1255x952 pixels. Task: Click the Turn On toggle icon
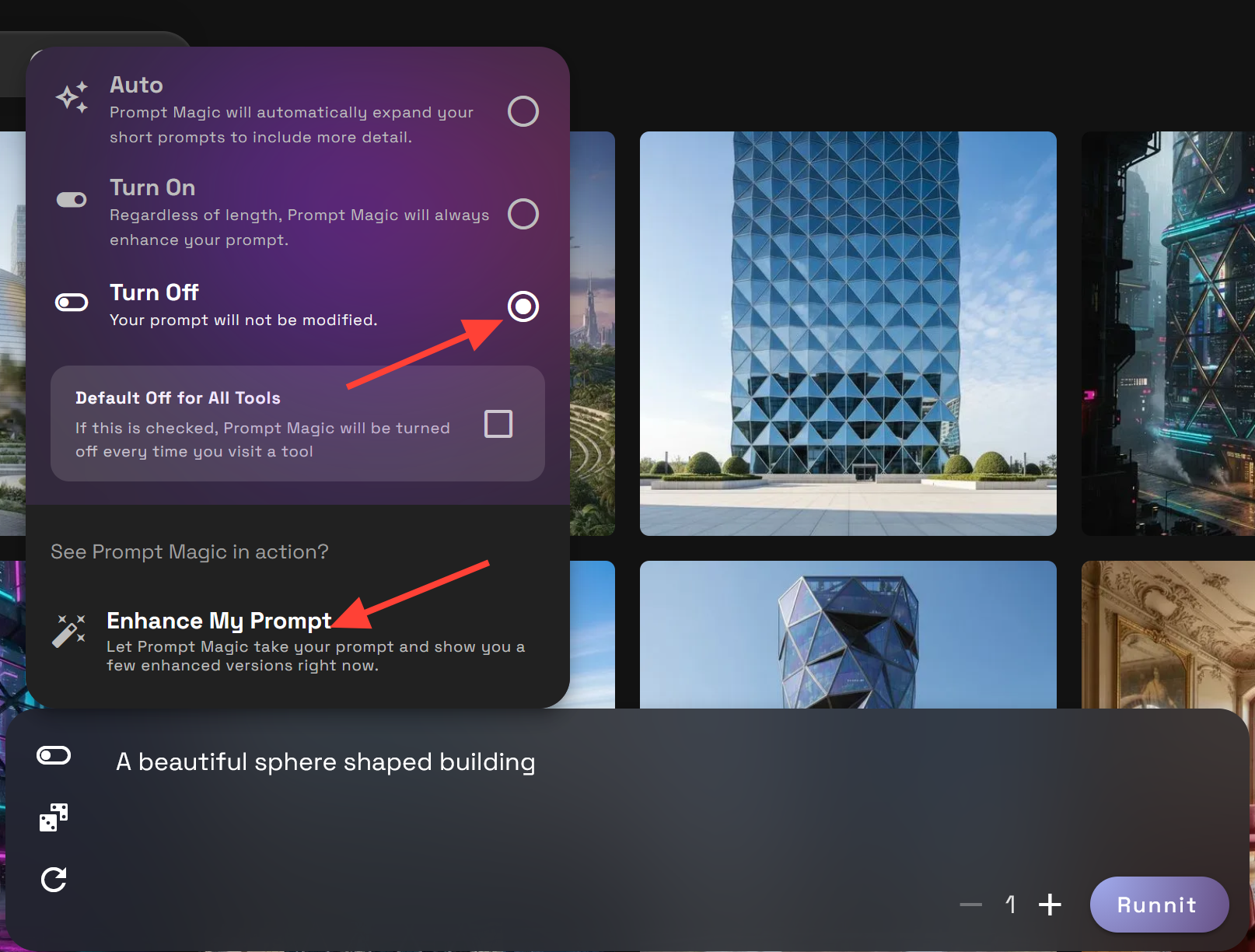72,200
